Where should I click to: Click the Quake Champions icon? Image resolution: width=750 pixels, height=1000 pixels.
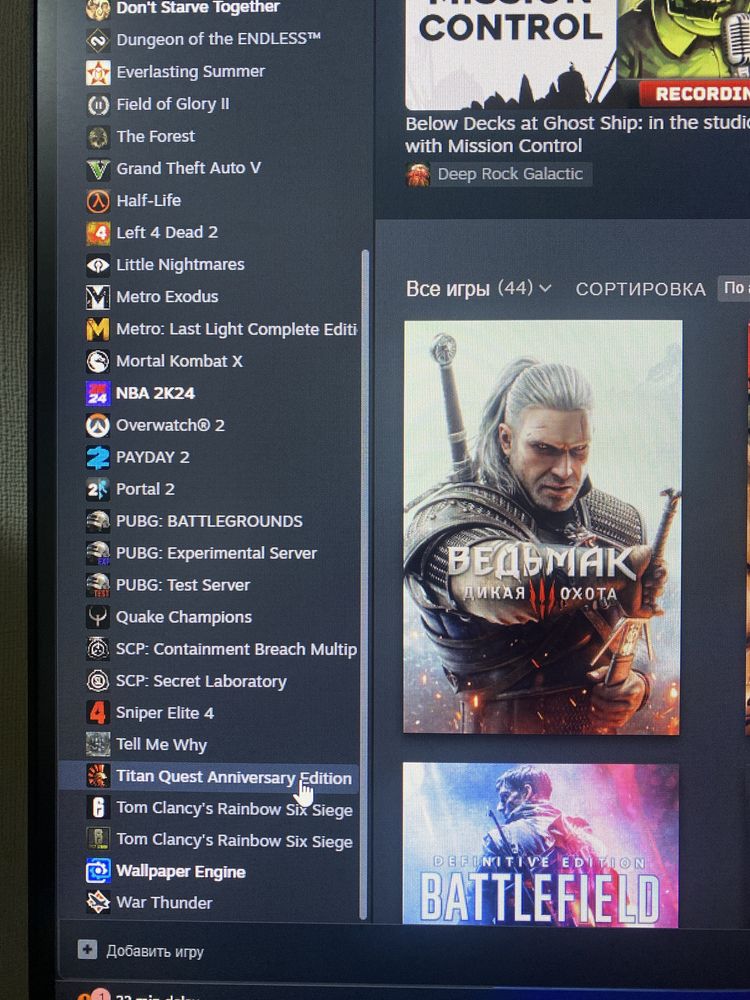coord(98,617)
